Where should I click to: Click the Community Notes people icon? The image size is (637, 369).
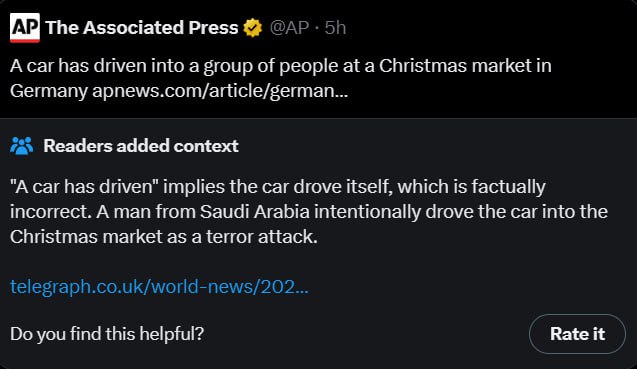coord(22,146)
